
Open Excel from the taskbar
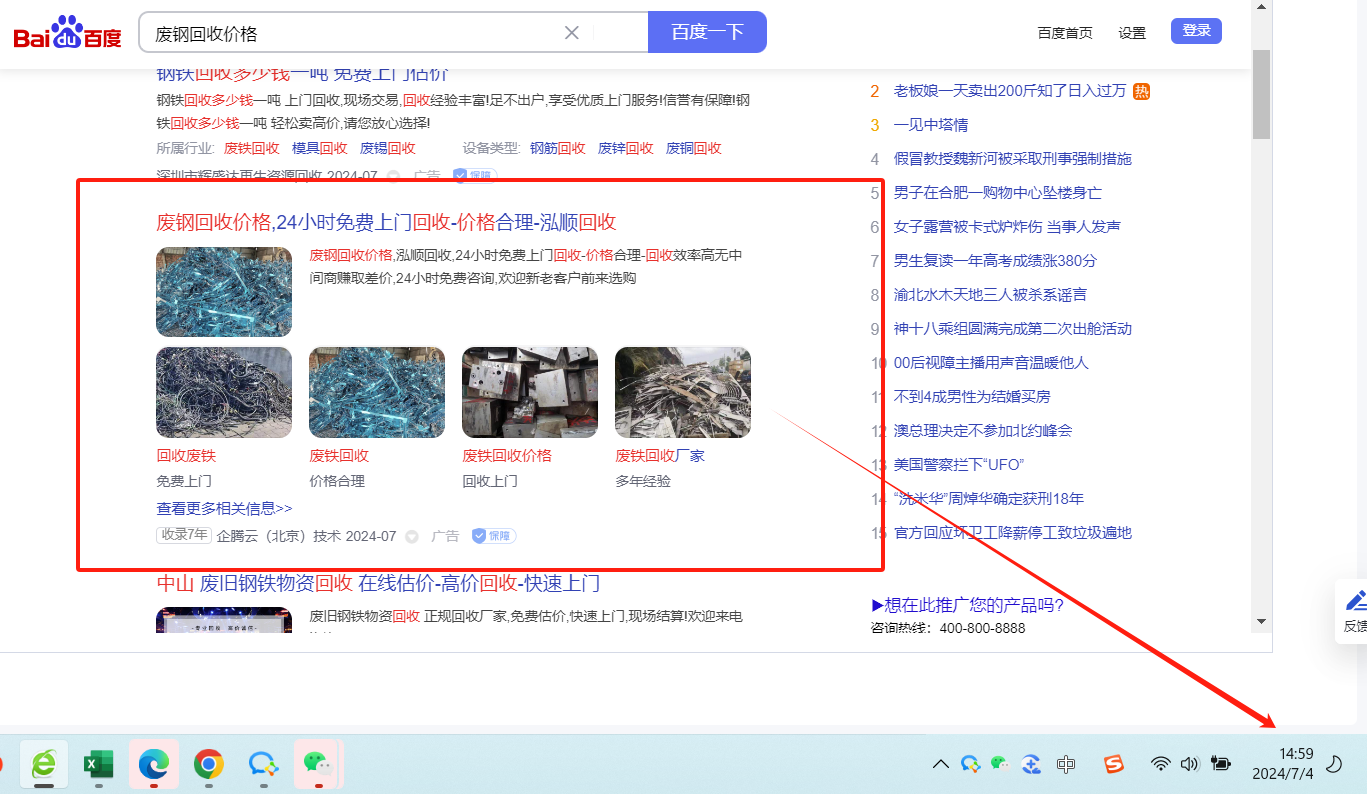click(x=98, y=765)
